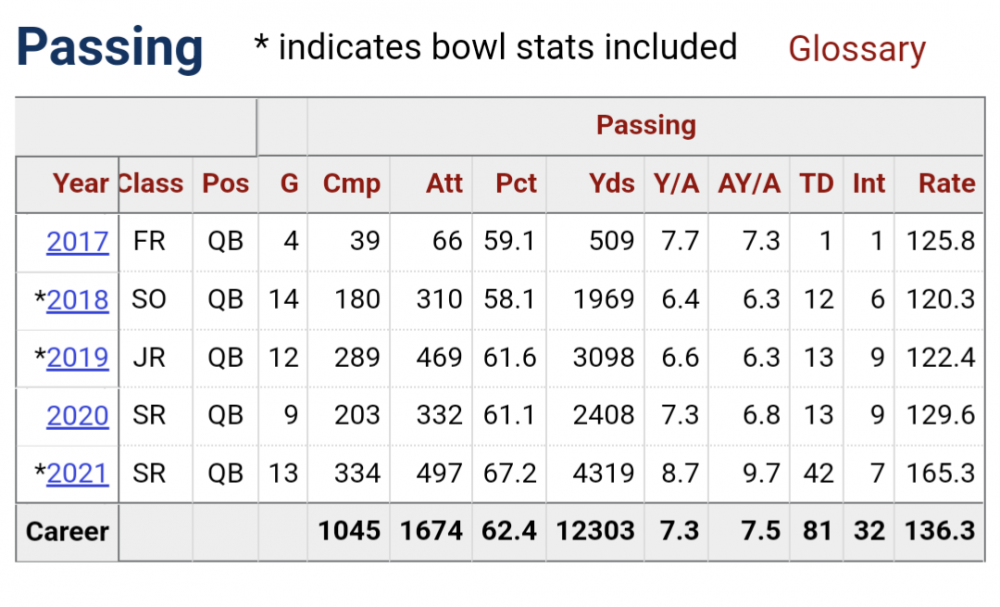Open the 2020 season link

tap(77, 415)
